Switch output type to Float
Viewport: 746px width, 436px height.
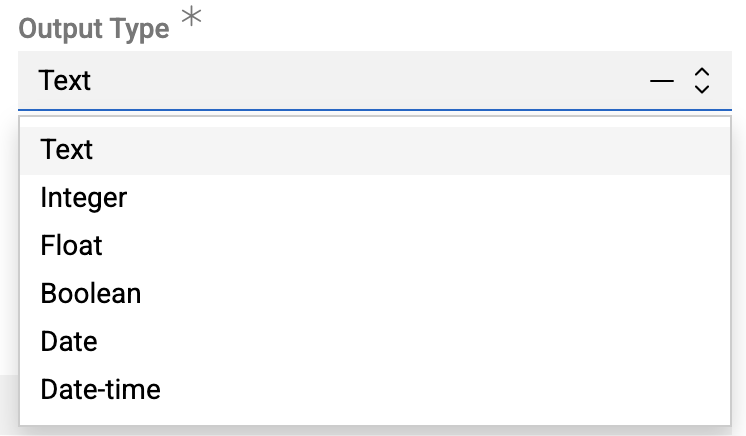[71, 245]
